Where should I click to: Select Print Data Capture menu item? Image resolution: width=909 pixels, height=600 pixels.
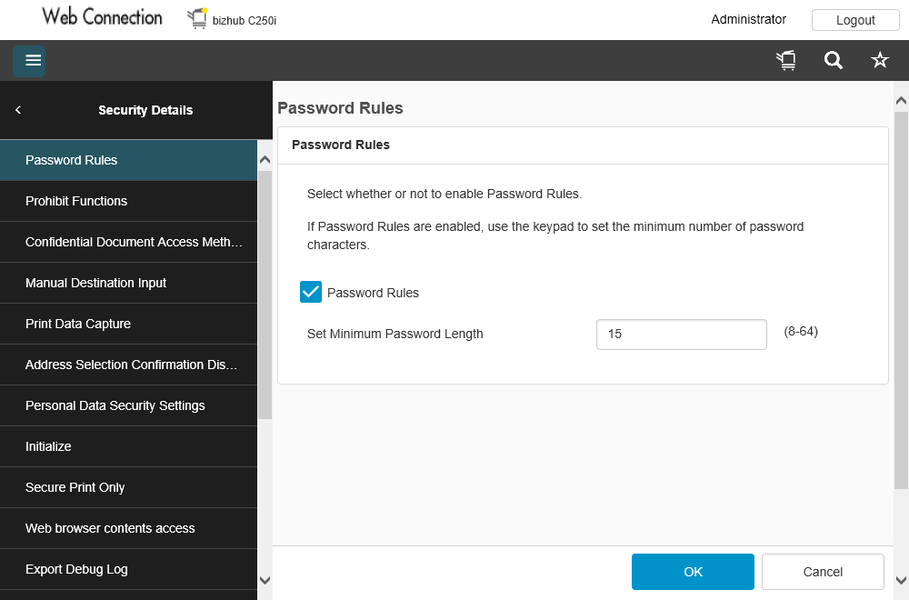tap(78, 324)
